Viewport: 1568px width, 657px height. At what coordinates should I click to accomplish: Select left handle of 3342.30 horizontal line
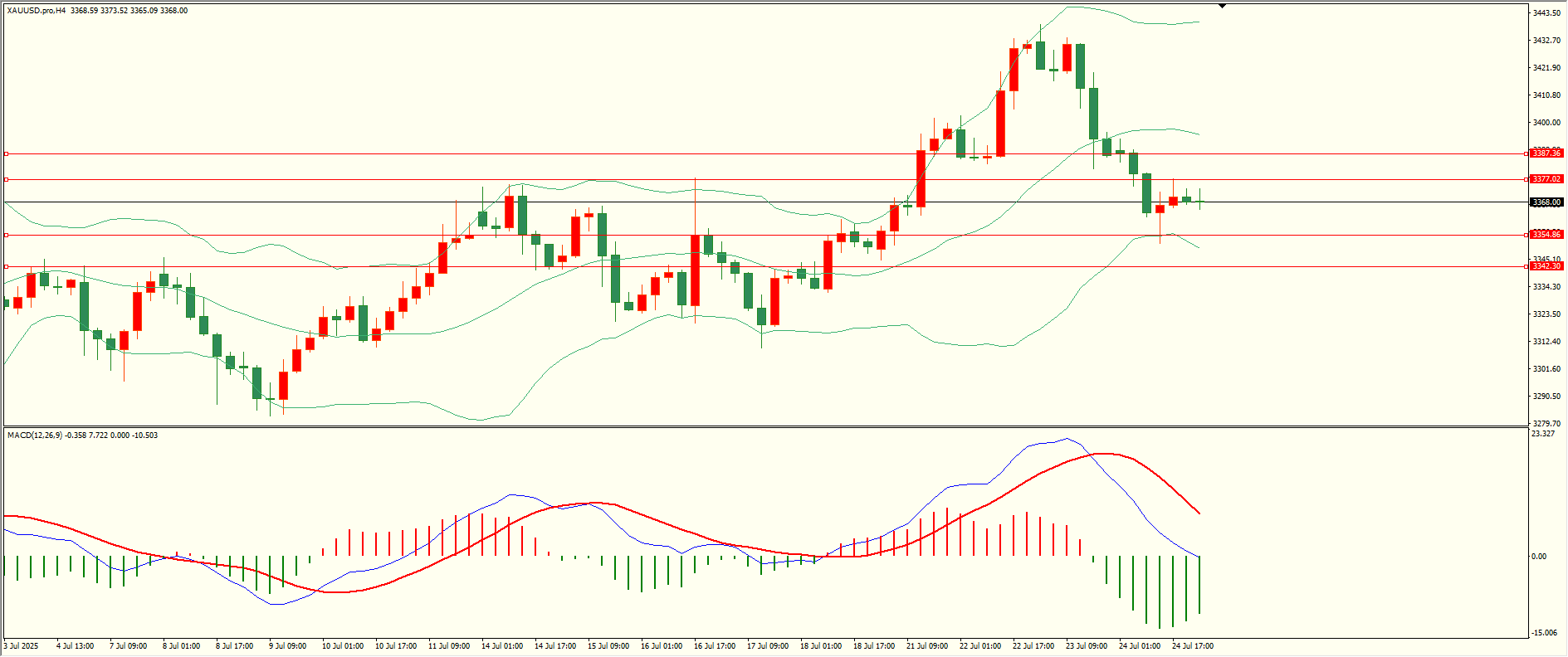click(x=7, y=266)
